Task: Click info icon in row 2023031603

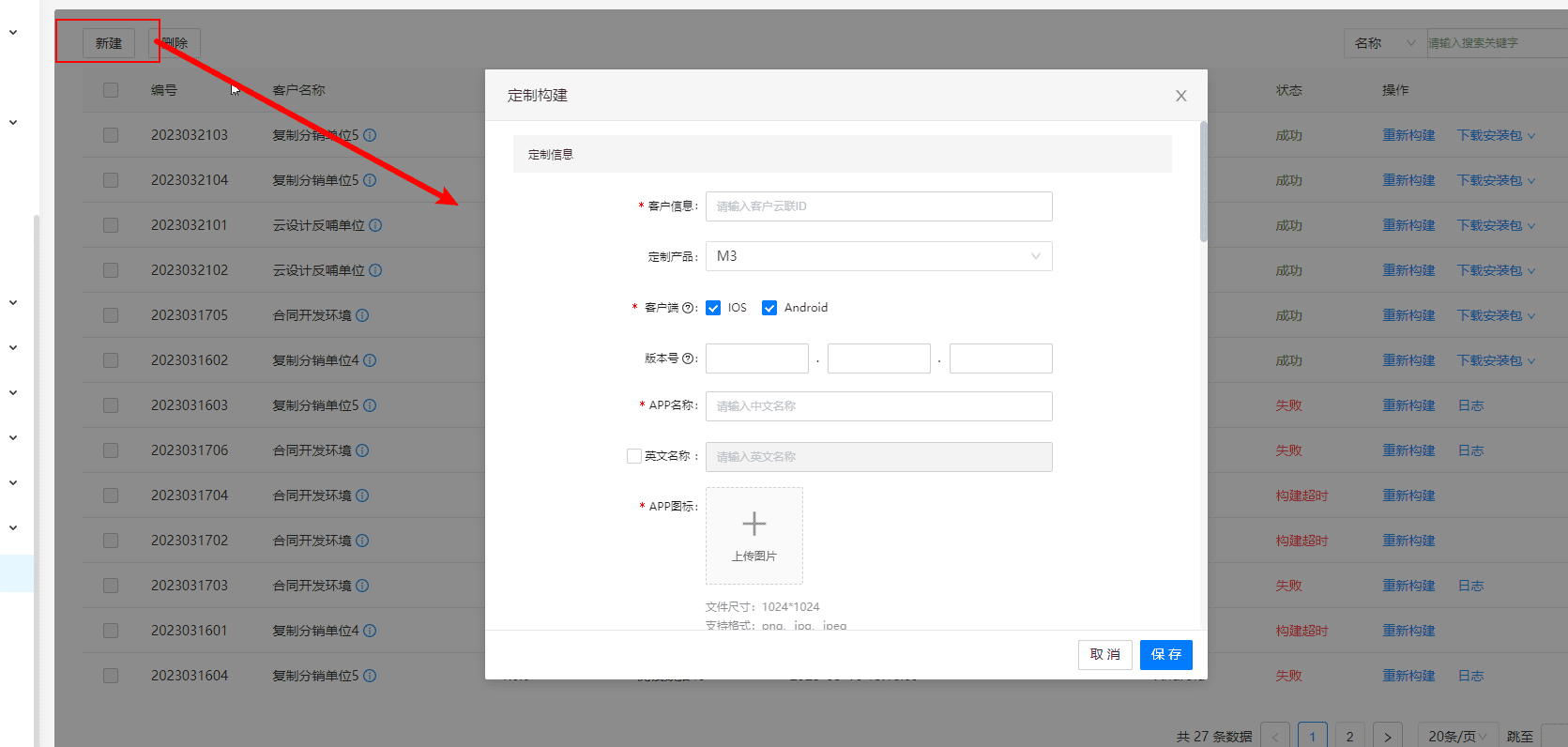Action: click(x=370, y=405)
